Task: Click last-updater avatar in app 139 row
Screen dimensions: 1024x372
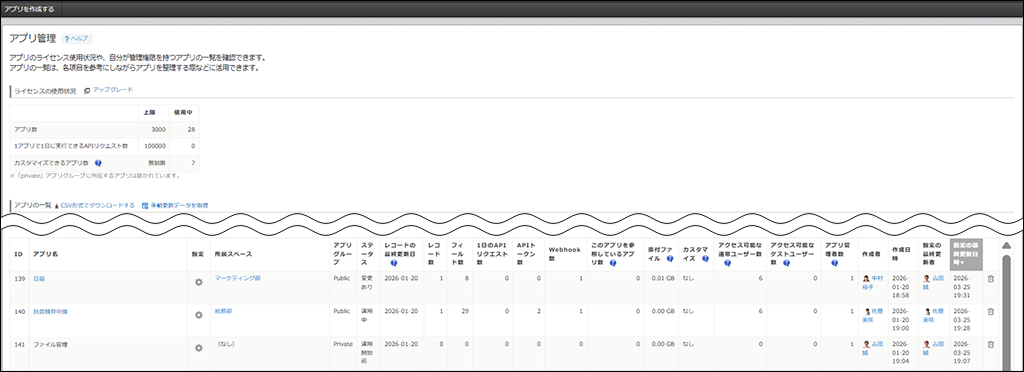Action: click(x=926, y=279)
